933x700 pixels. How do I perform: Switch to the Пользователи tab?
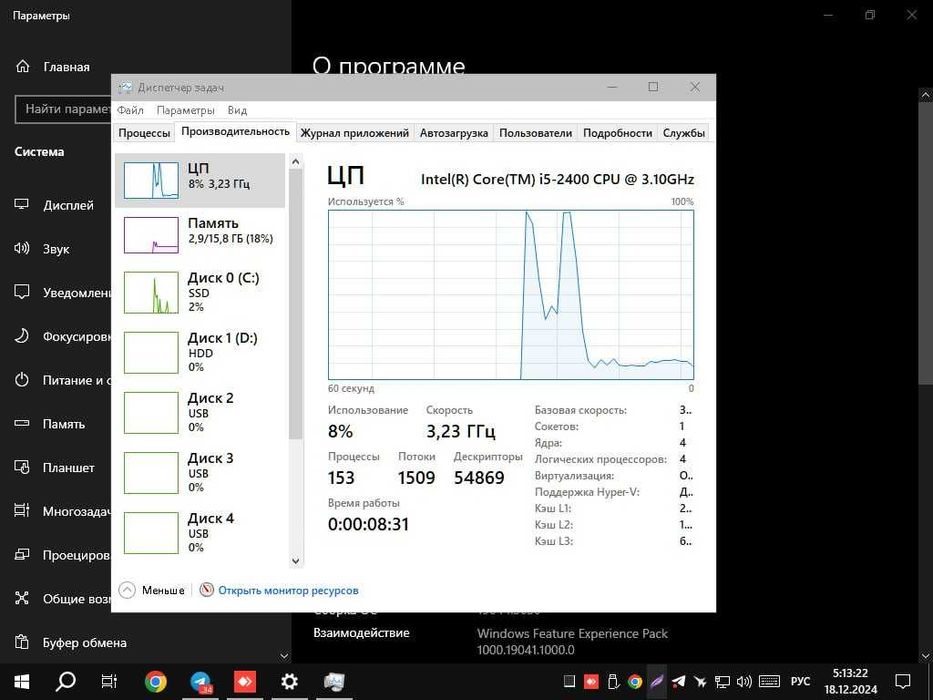(536, 133)
